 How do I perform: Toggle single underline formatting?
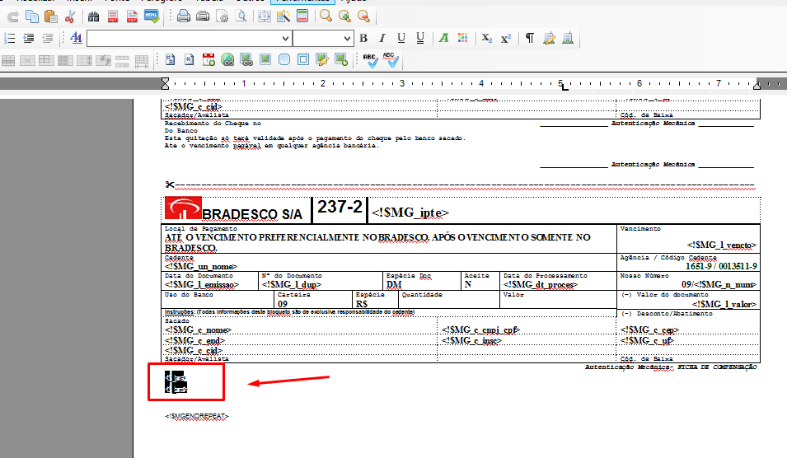coord(401,38)
